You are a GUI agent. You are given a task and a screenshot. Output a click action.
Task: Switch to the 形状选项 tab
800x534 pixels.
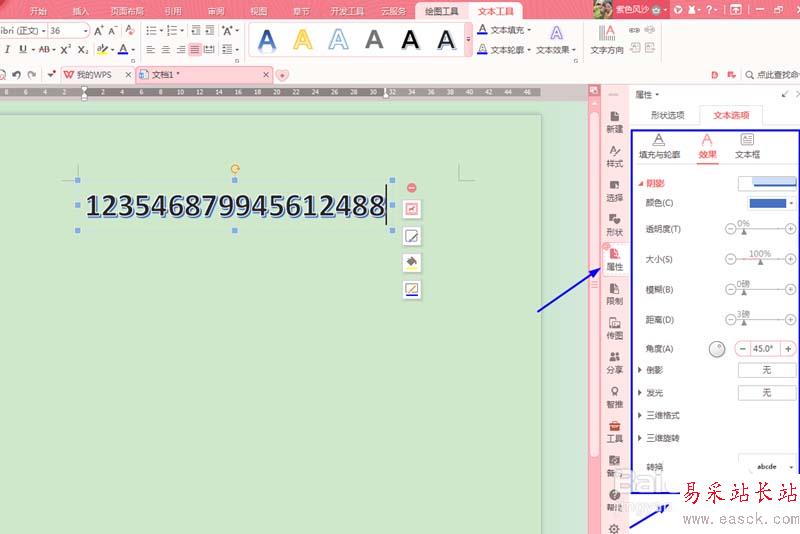(x=667, y=115)
